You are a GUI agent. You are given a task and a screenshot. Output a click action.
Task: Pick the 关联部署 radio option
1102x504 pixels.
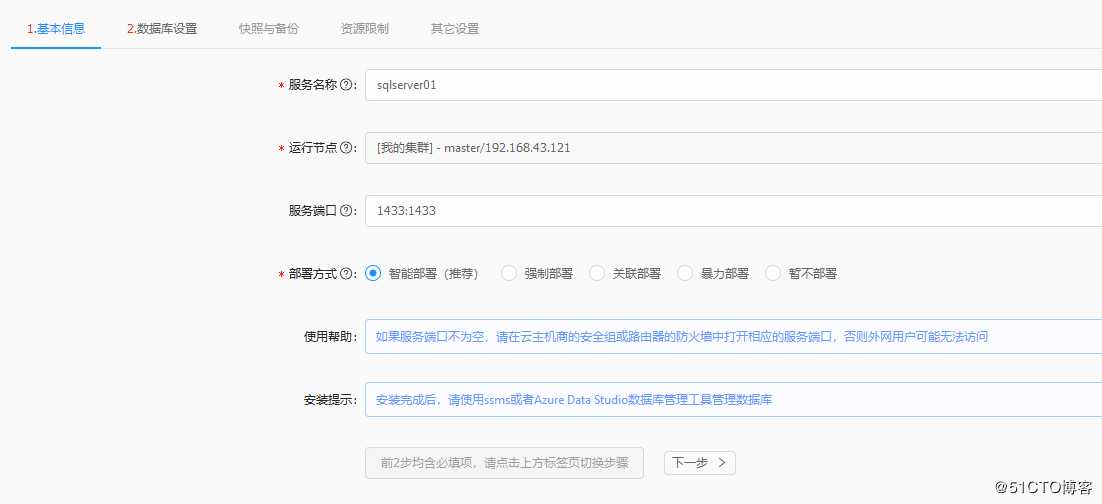(597, 273)
